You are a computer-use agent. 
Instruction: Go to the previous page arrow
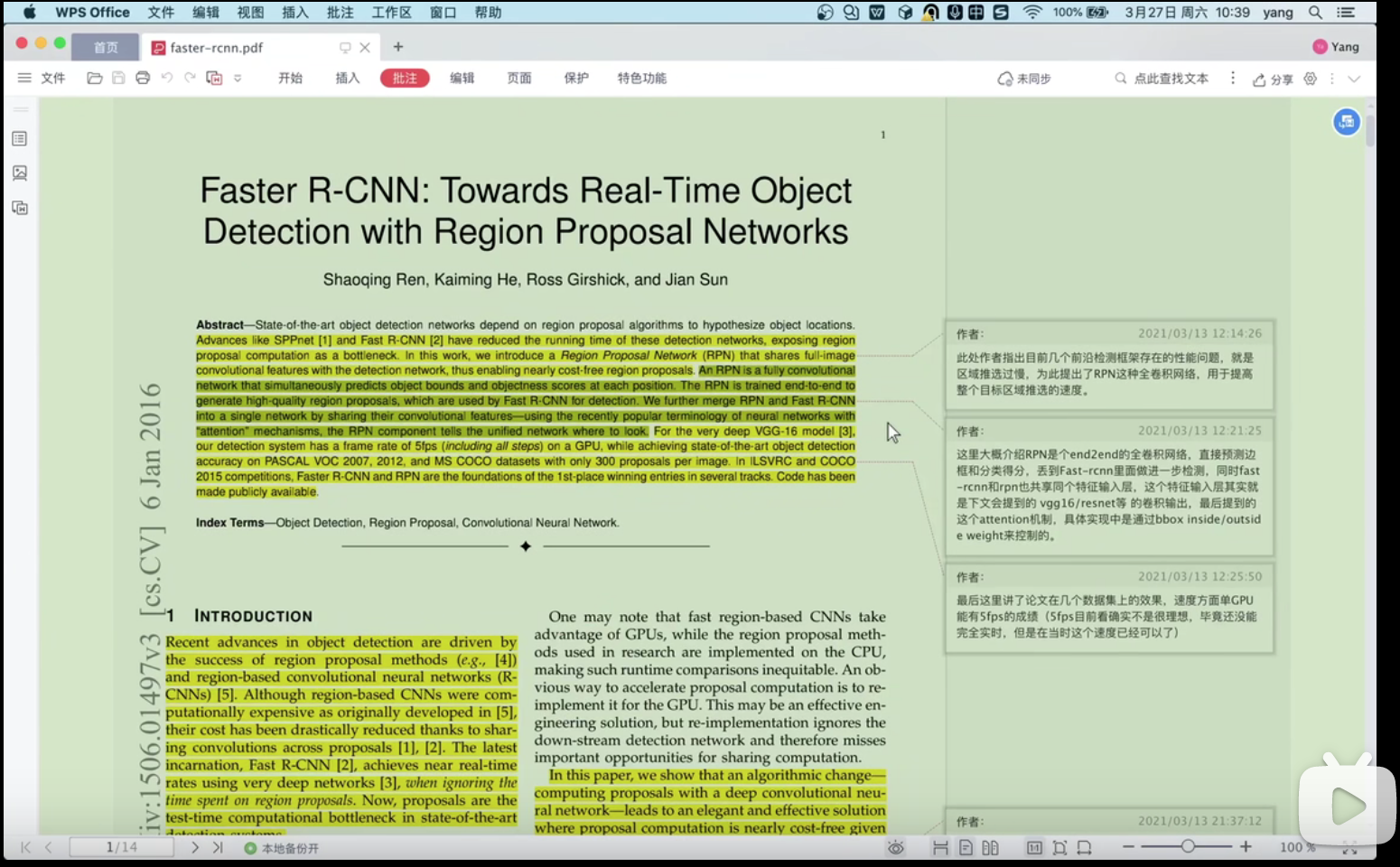click(49, 847)
